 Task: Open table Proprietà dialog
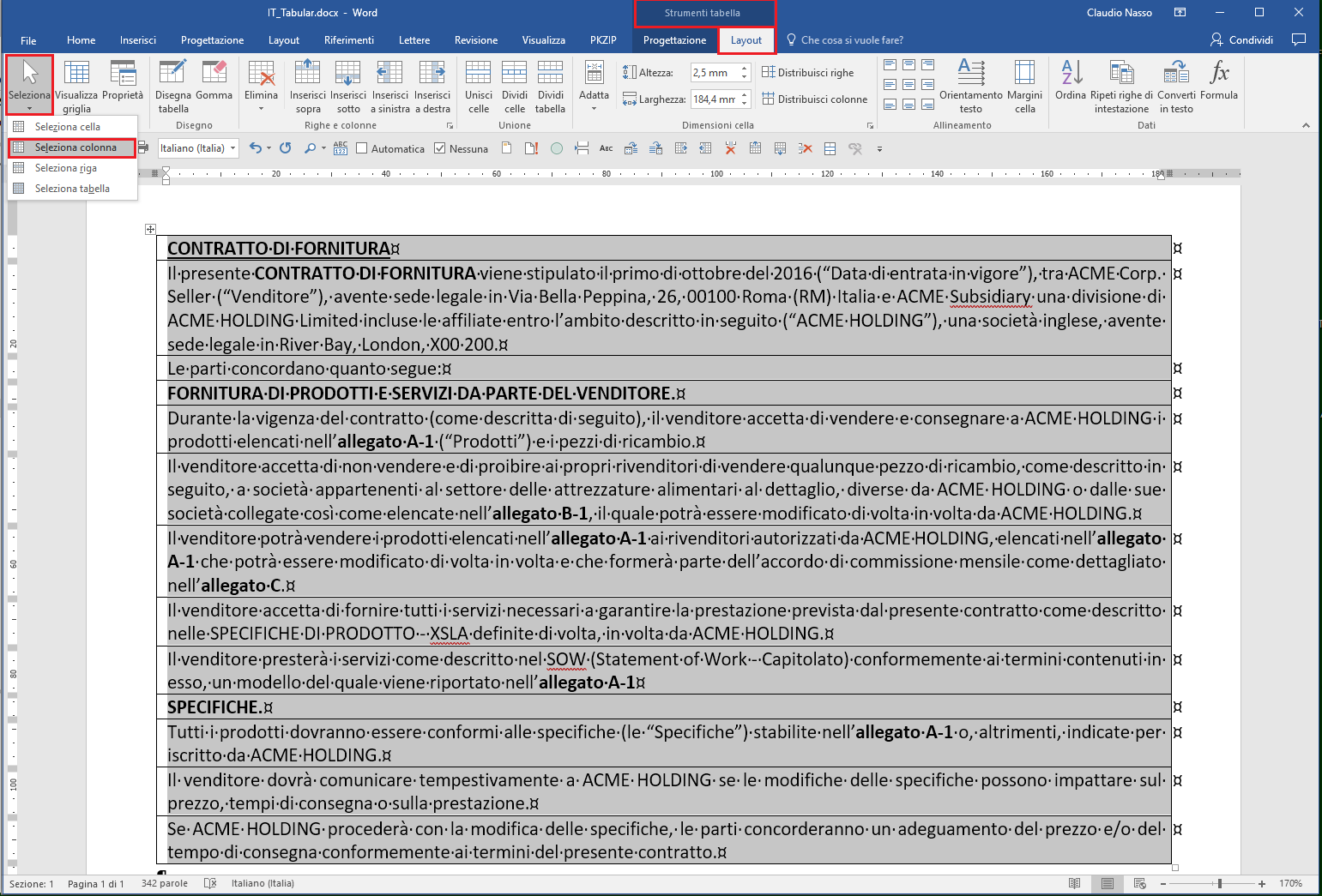click(x=123, y=80)
